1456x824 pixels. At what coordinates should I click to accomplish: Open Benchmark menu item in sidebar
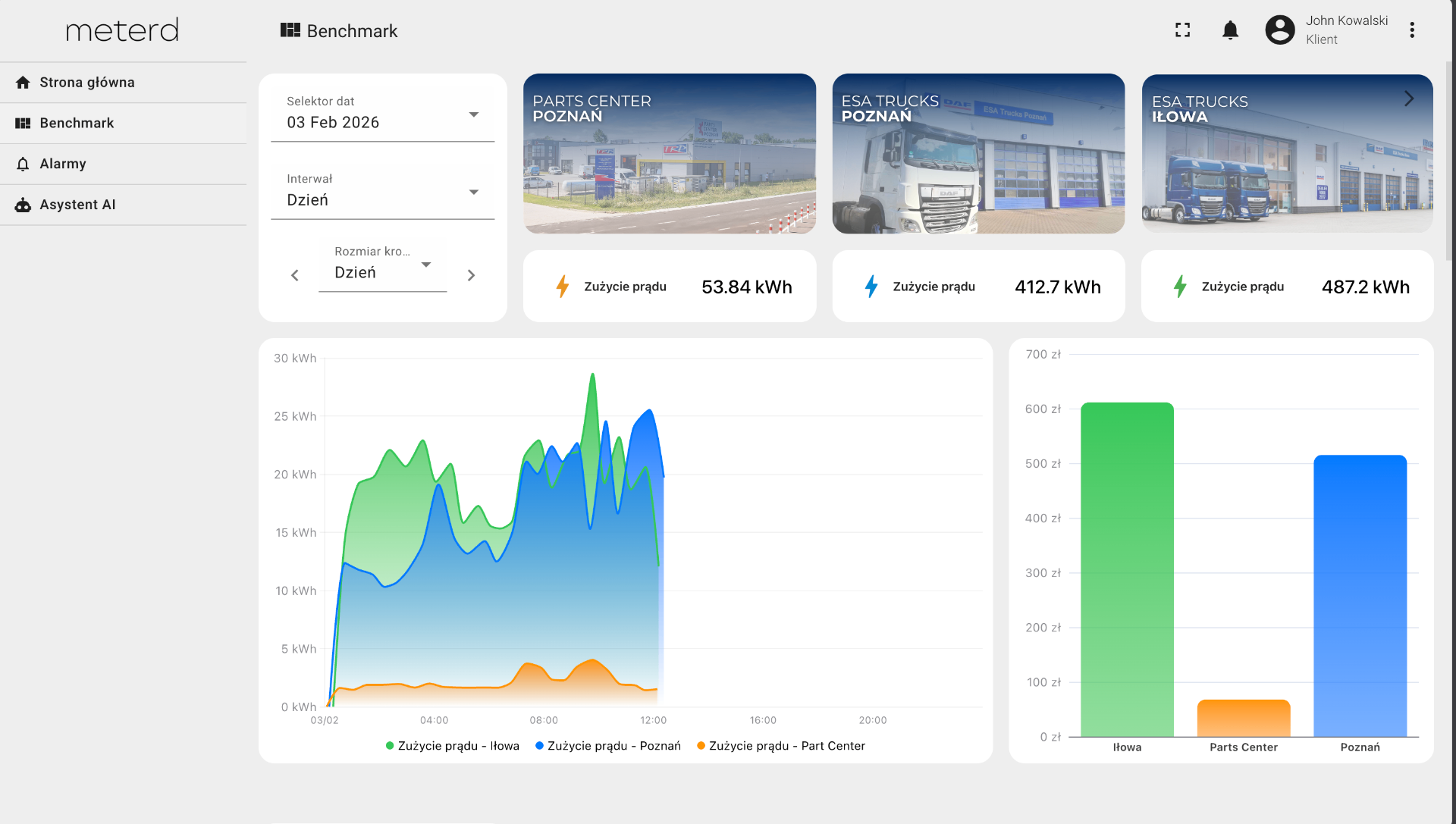pyautogui.click(x=124, y=124)
